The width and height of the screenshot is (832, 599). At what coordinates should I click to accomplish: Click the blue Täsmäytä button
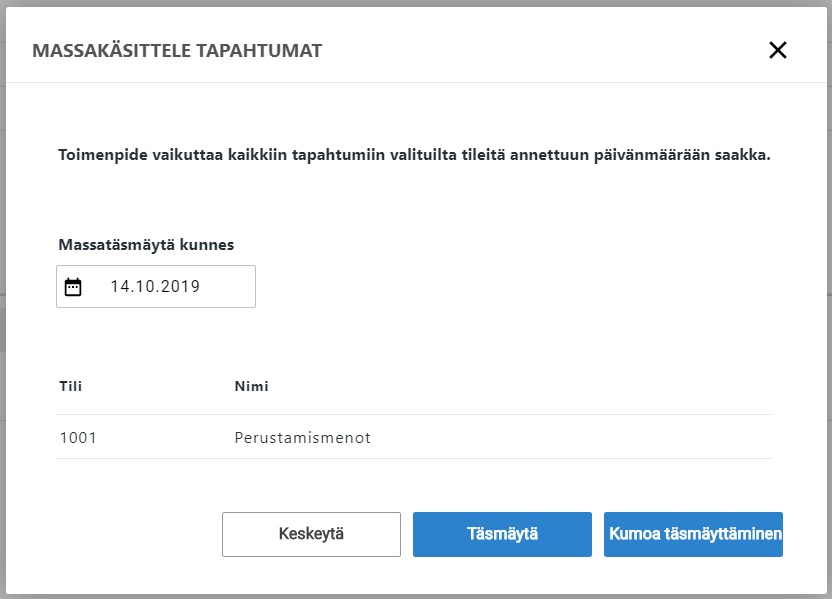coord(502,534)
